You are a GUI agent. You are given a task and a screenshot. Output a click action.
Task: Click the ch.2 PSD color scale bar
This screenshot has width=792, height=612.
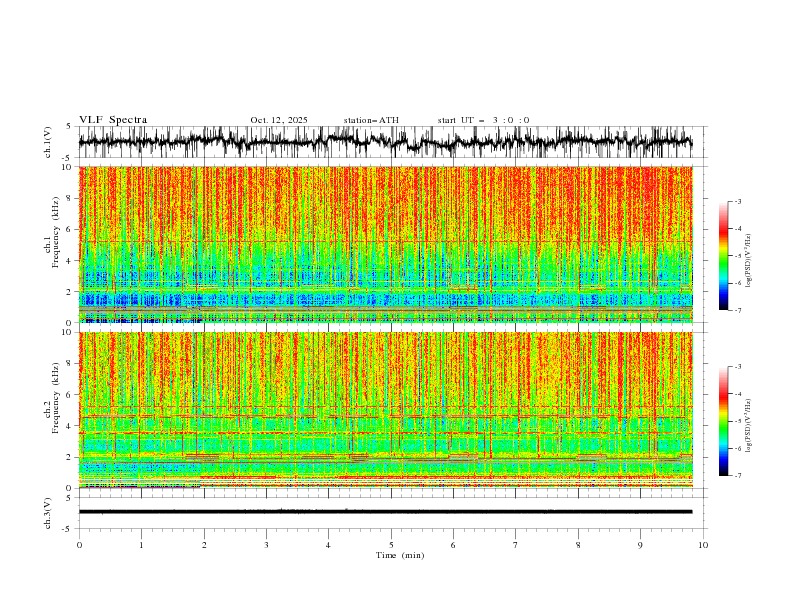pos(724,421)
